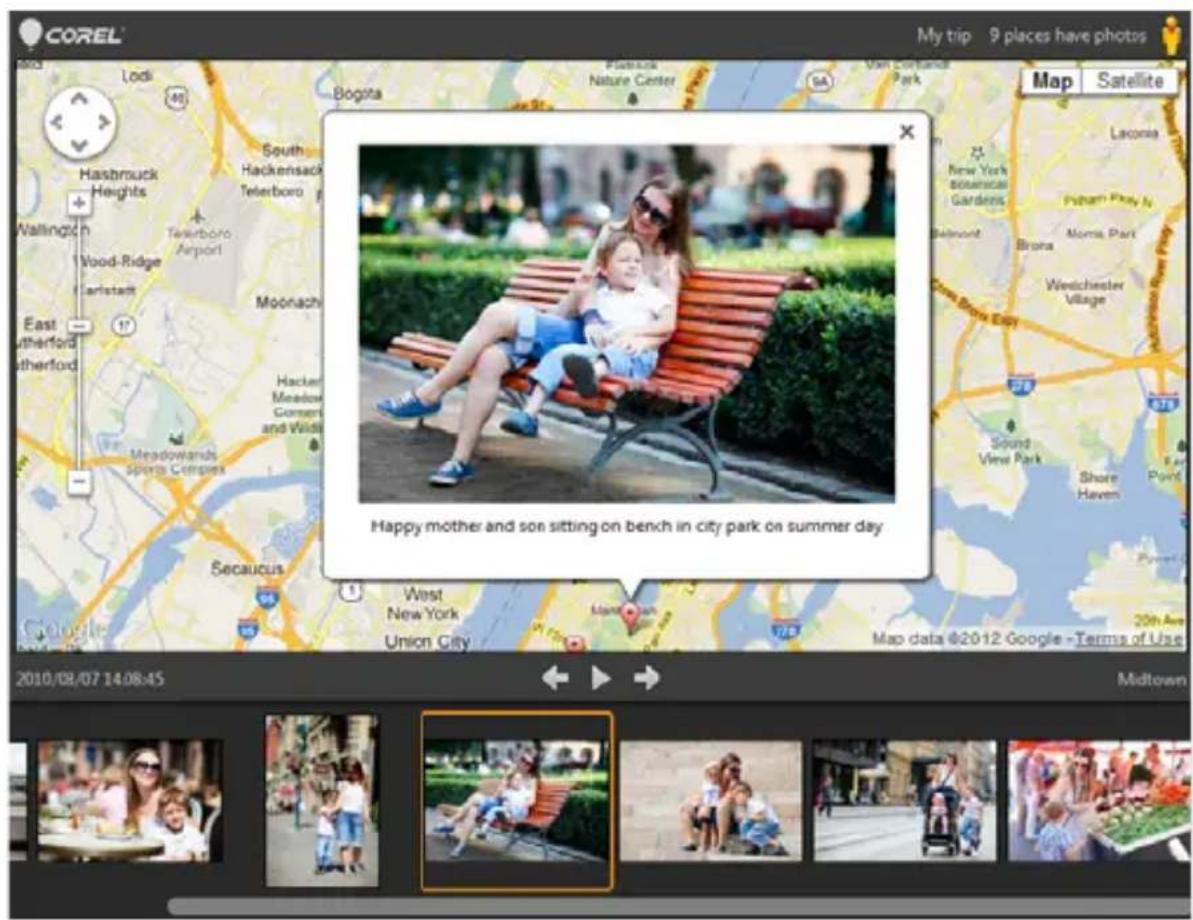Viewport: 1193px width, 920px height.
Task: Pan the map left with the arrow control
Action: (x=56, y=122)
